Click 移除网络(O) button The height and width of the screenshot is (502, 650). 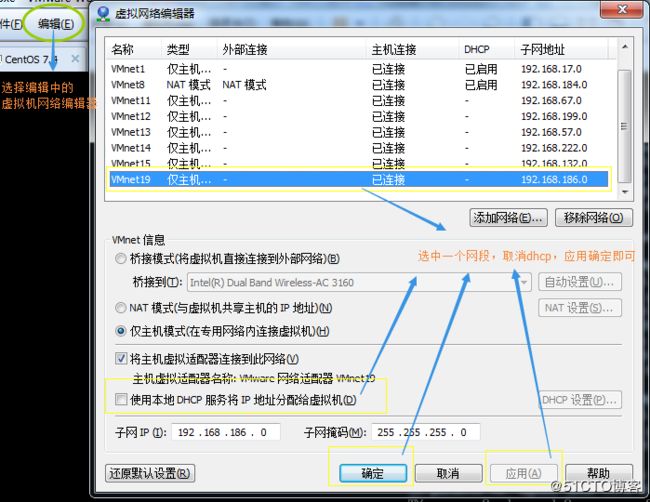[x=594, y=218]
